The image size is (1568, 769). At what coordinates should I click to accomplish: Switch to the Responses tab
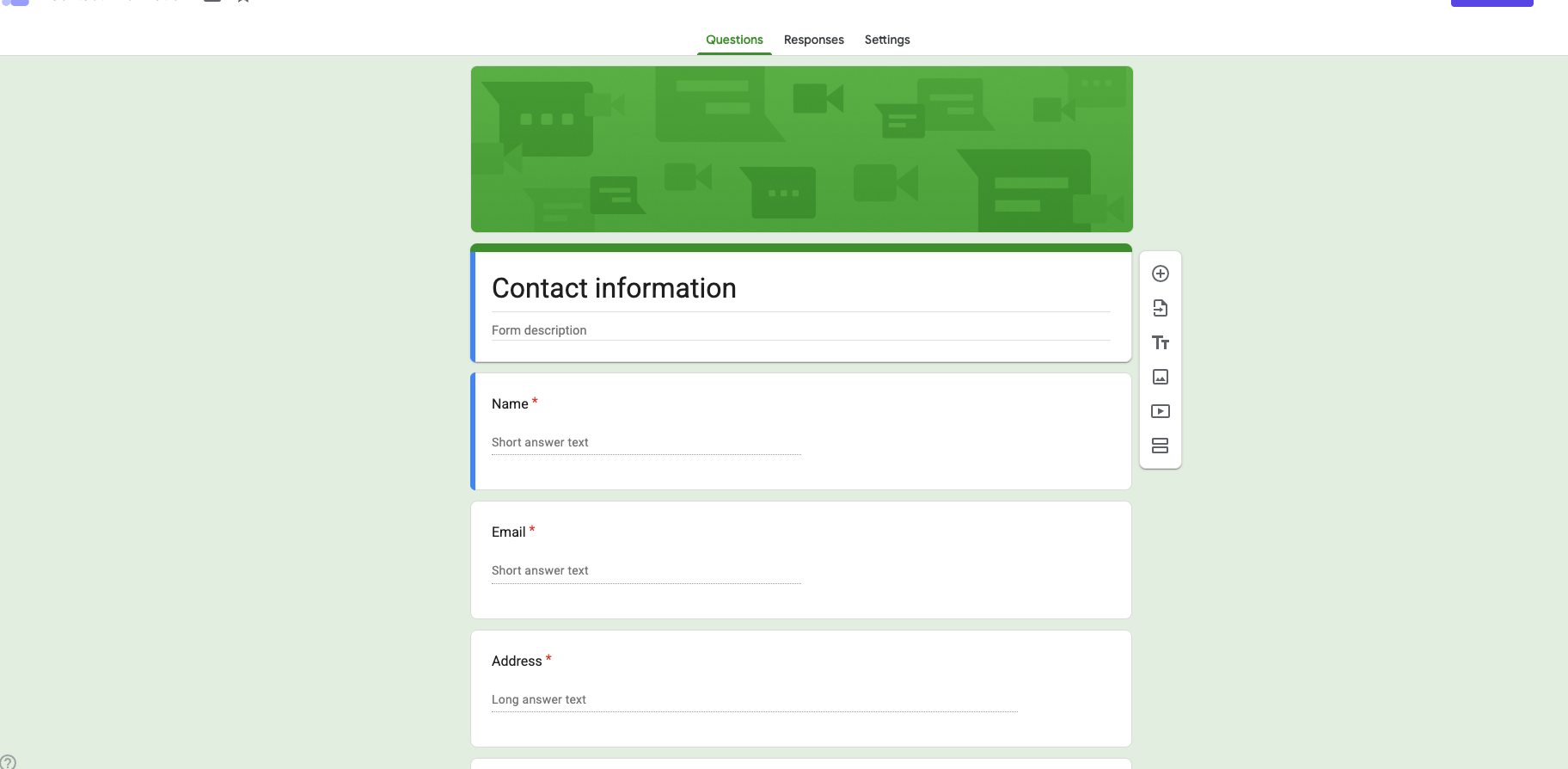pyautogui.click(x=814, y=40)
